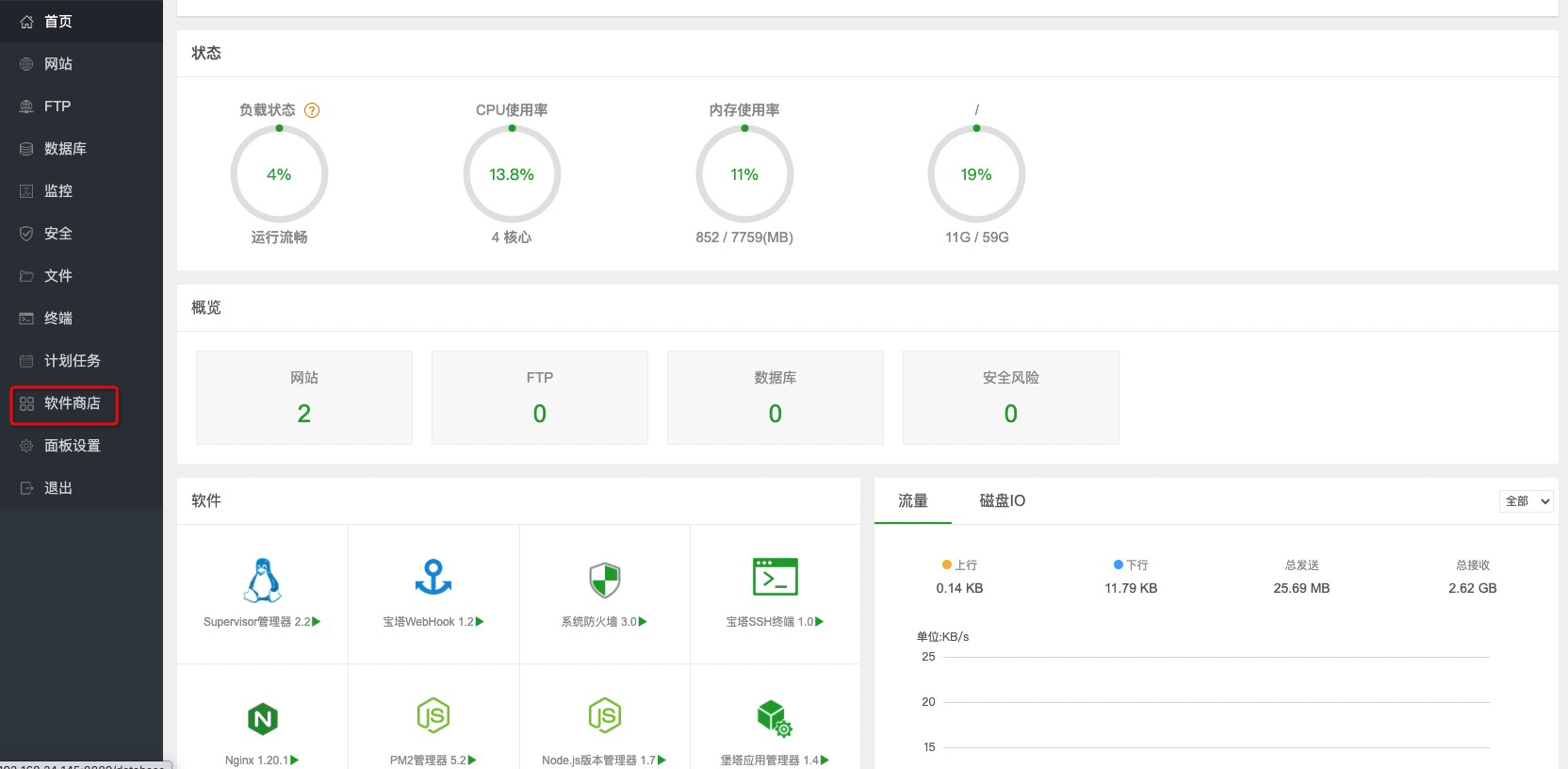Open the 全部 network interface dropdown
Image resolution: width=1568 pixels, height=769 pixels.
point(1526,501)
